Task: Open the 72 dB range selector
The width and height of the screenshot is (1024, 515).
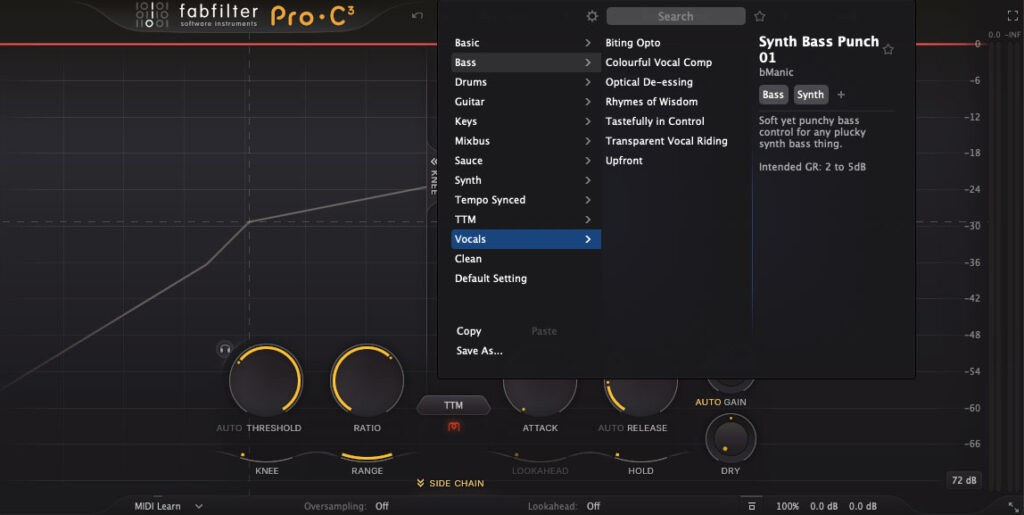Action: pyautogui.click(x=964, y=480)
